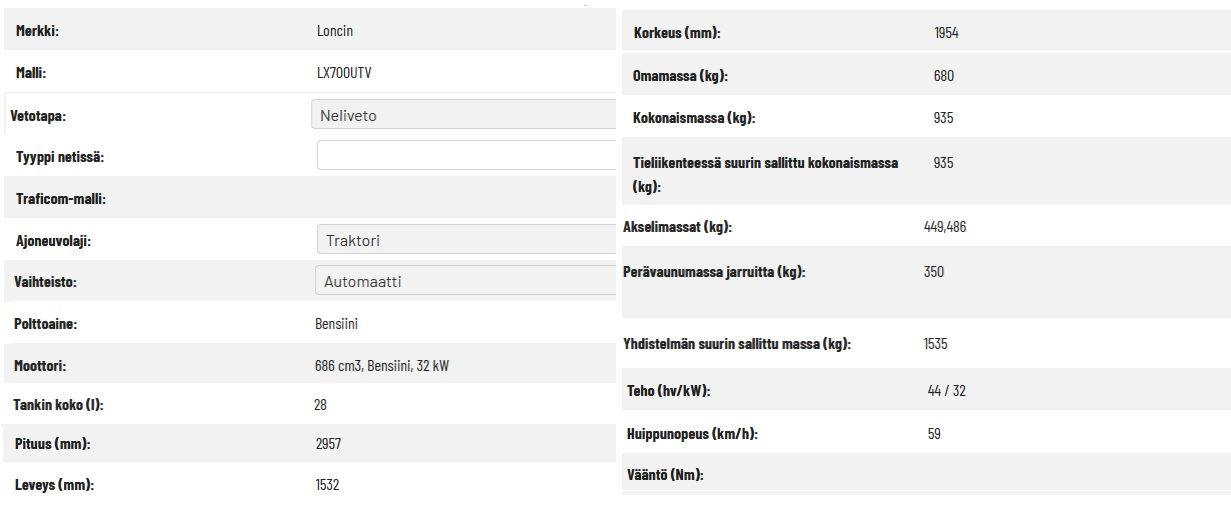The height and width of the screenshot is (512, 1231).
Task: Click the Akselimassat value 449,486
Action: (x=945, y=227)
